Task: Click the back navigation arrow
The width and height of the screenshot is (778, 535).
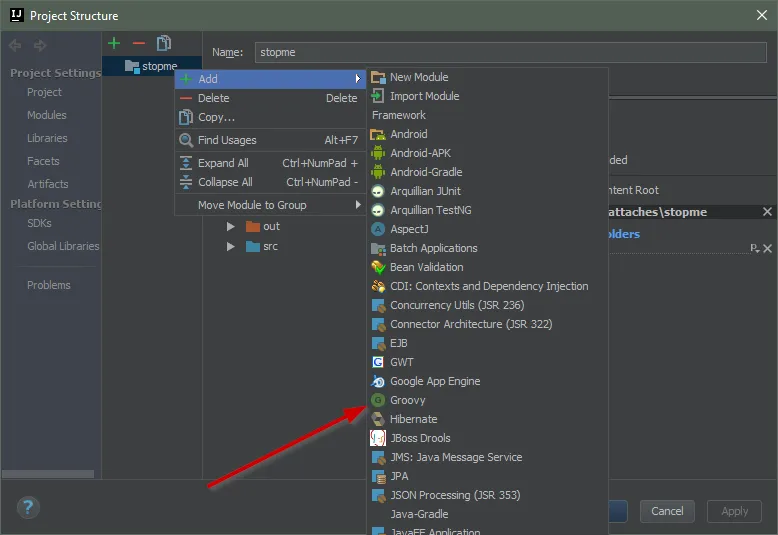Action: 15,46
